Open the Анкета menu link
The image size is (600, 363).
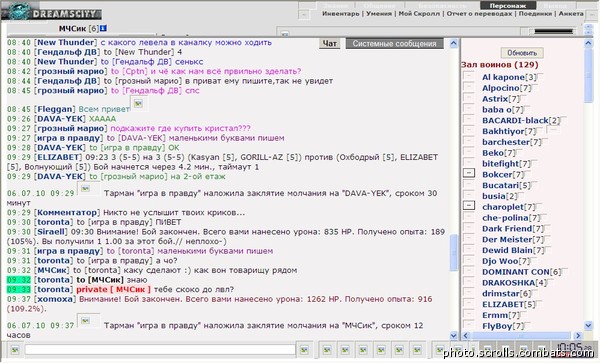pos(571,14)
